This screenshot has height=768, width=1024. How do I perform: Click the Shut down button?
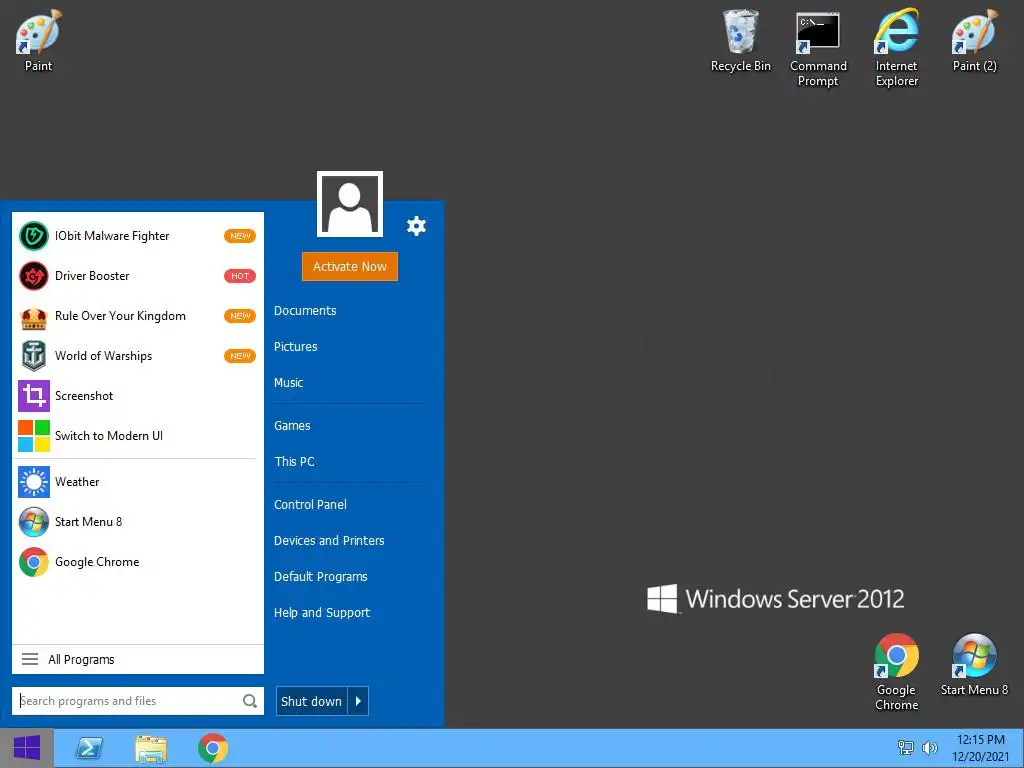click(312, 701)
